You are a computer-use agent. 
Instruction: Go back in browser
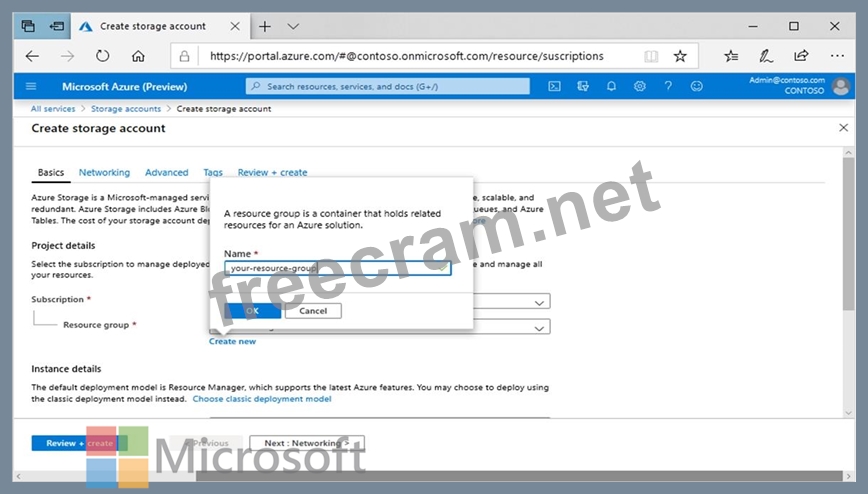click(33, 56)
